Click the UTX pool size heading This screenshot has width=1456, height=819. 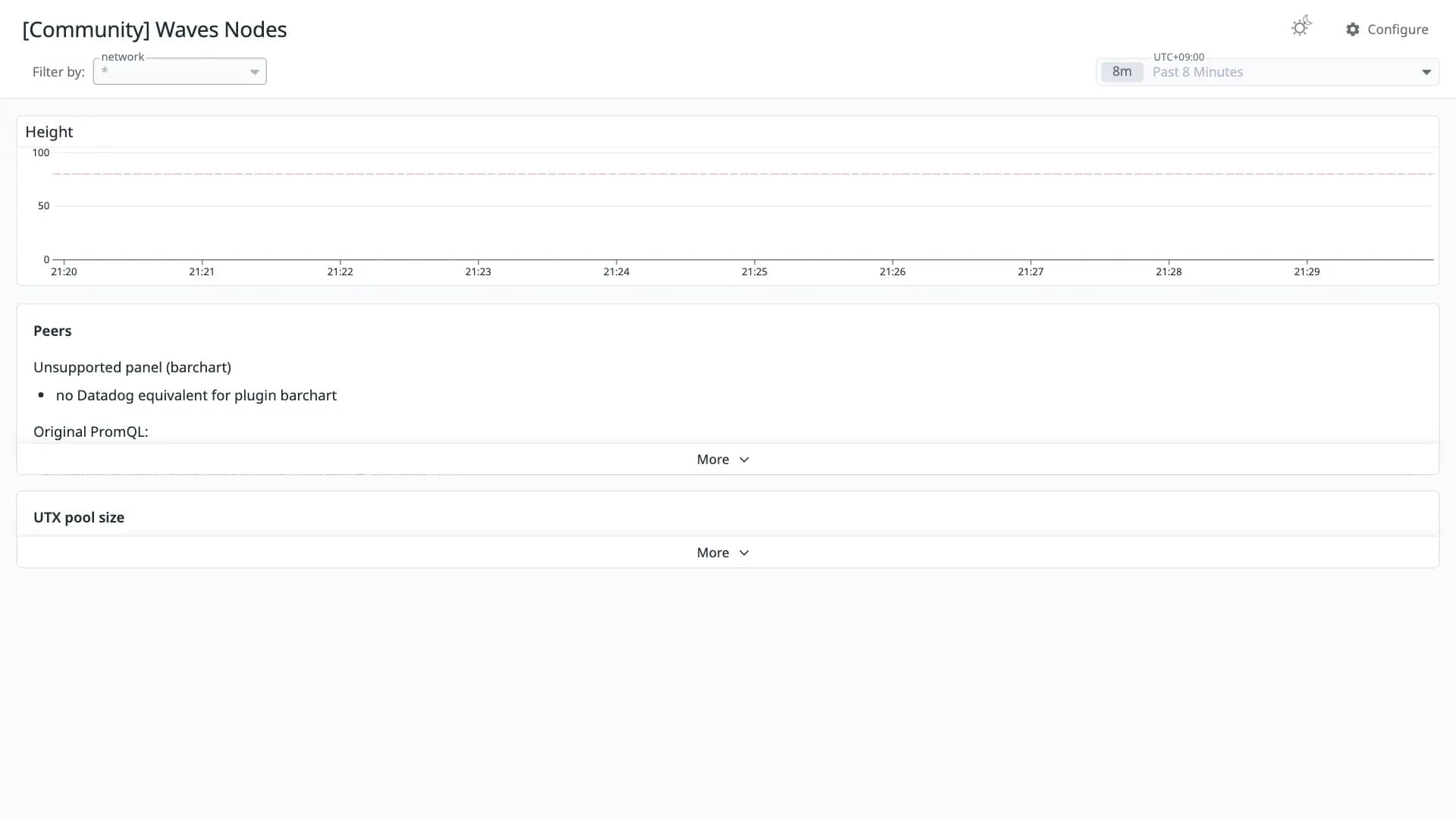click(79, 517)
